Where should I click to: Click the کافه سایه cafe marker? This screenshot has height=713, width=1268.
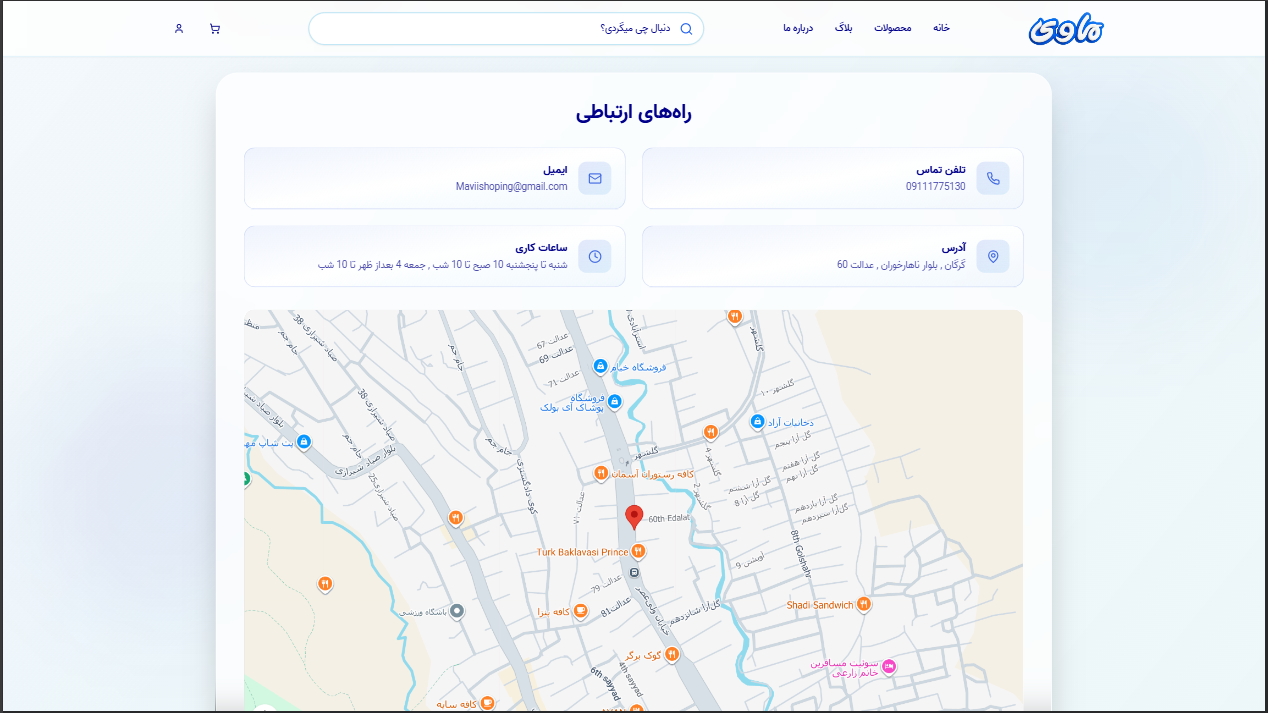pyautogui.click(x=487, y=703)
